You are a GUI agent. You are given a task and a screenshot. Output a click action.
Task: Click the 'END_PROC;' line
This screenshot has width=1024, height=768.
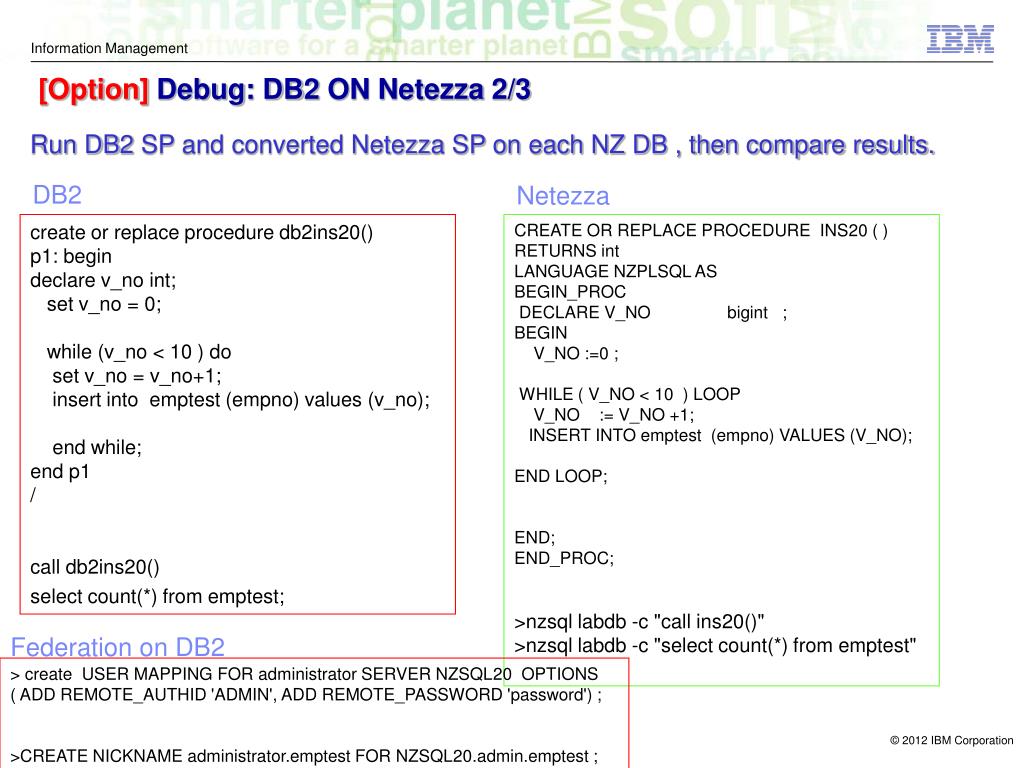pyautogui.click(x=564, y=558)
